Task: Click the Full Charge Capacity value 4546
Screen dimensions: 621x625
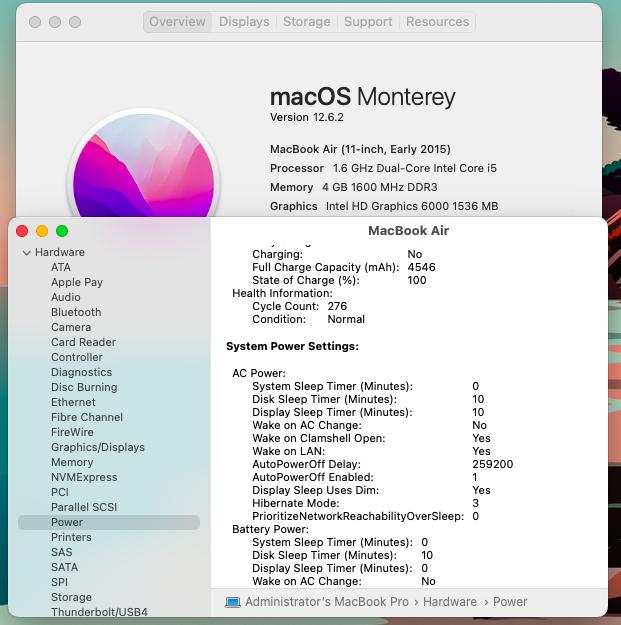Action: pos(421,267)
